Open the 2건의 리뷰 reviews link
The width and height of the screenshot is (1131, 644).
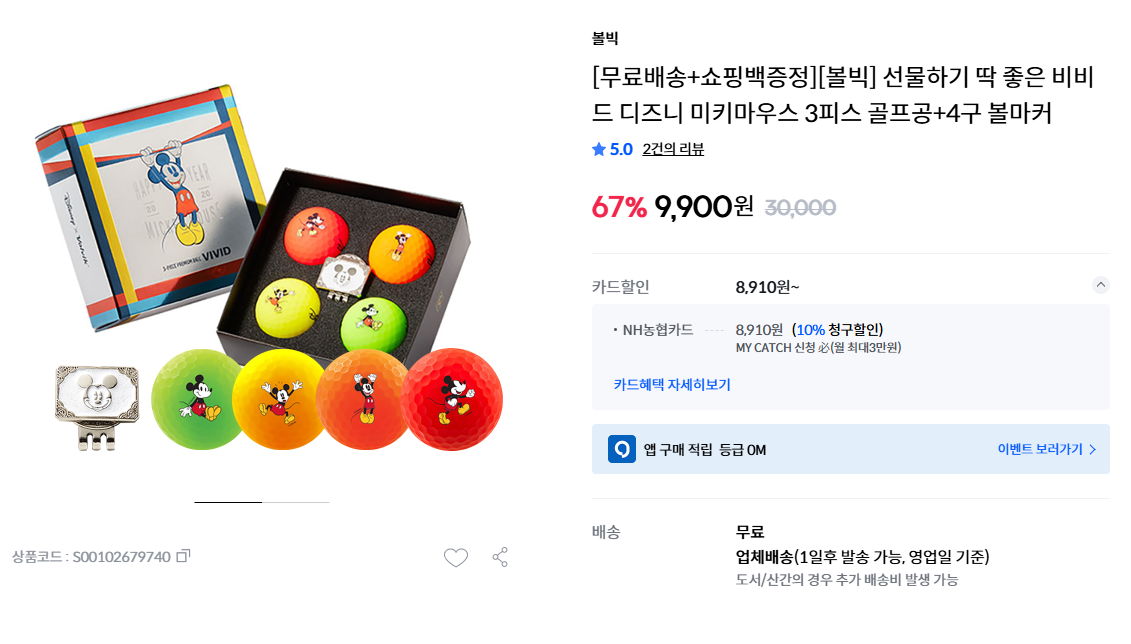click(x=673, y=149)
